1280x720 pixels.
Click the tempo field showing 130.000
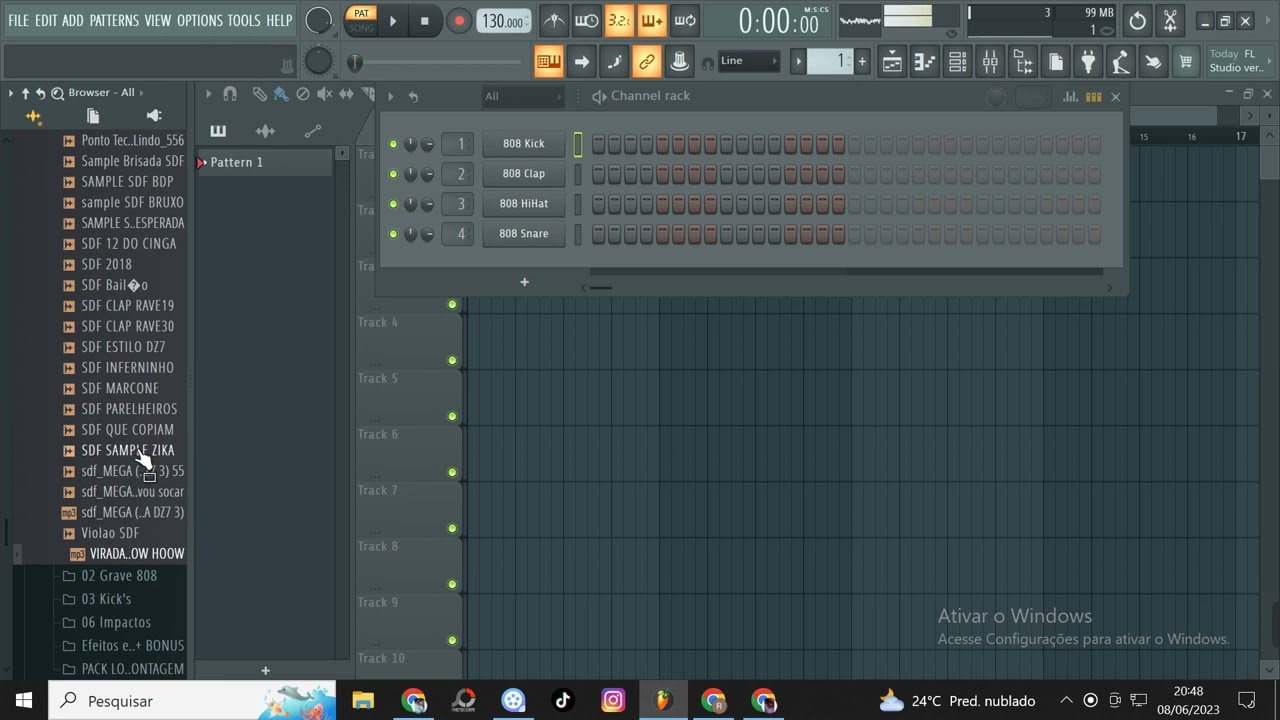(x=504, y=21)
